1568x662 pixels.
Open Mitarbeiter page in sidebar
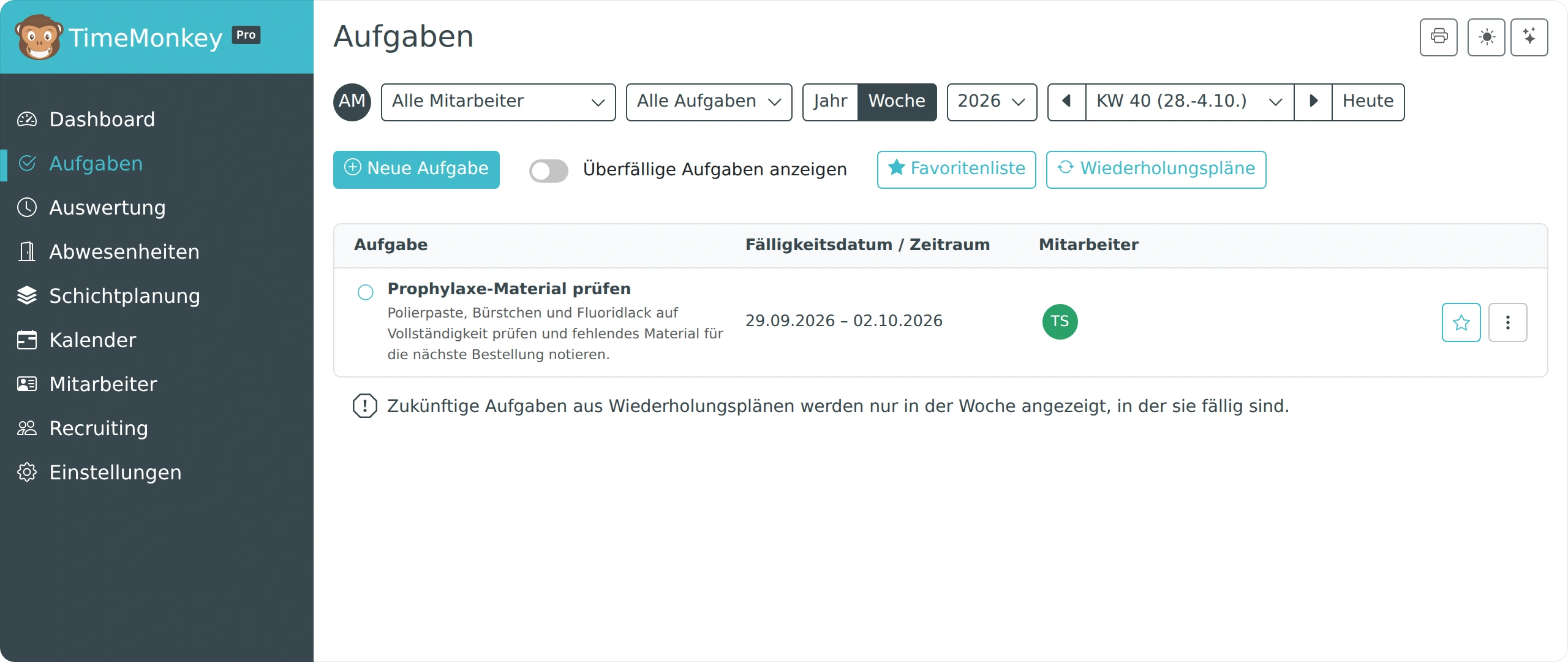(x=157, y=384)
